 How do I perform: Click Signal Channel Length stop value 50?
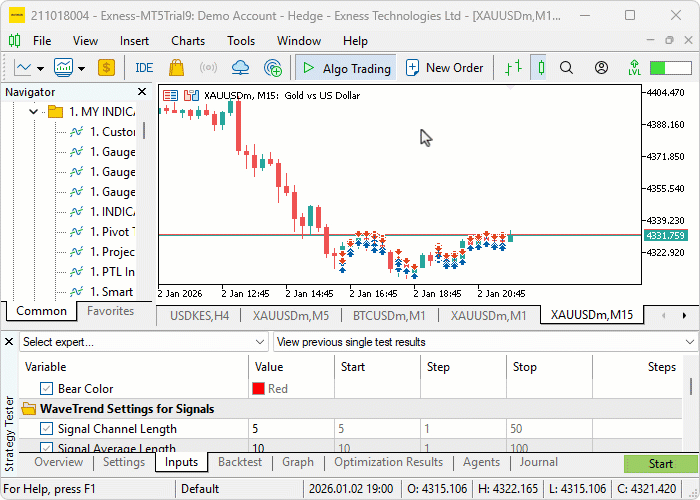[549, 429]
